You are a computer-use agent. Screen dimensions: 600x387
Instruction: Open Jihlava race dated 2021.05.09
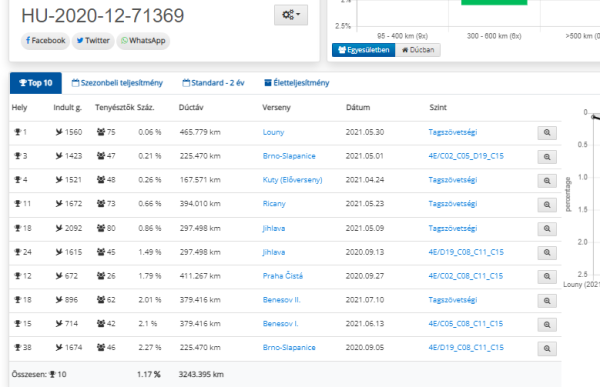coord(274,229)
